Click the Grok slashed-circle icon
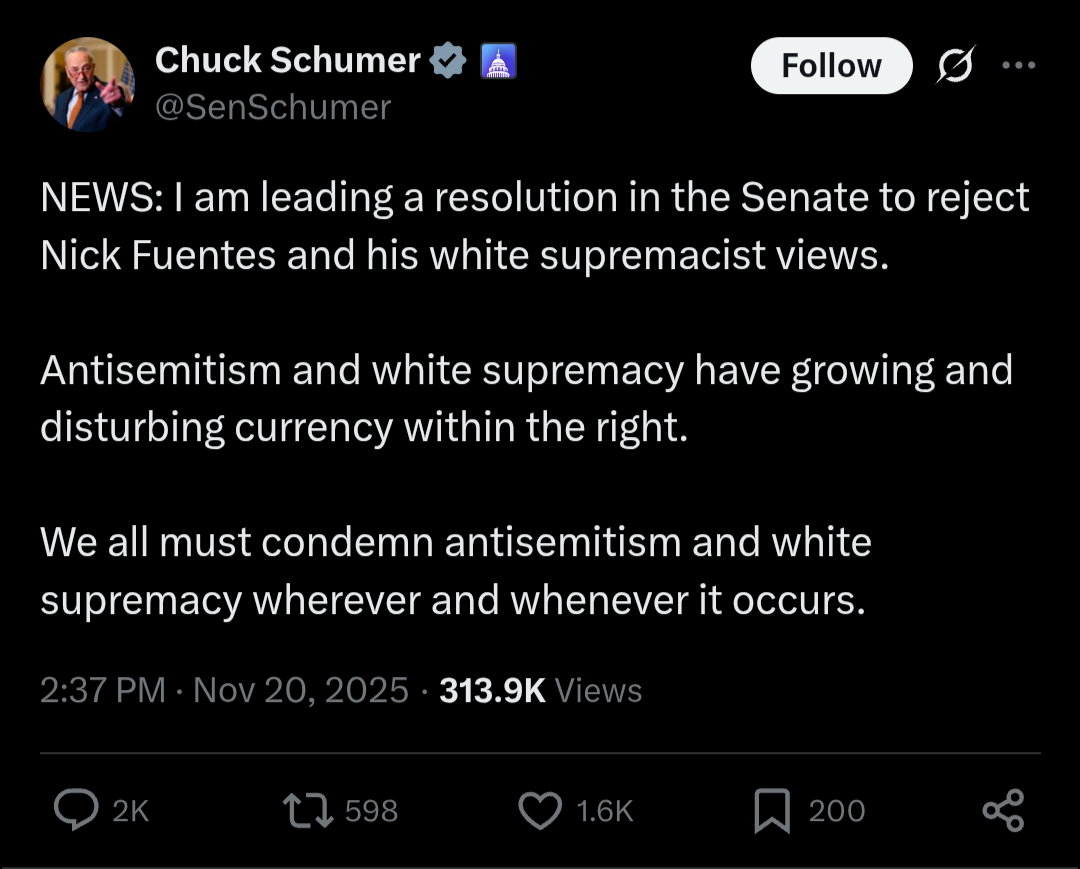Viewport: 1080px width, 869px height. (x=956, y=66)
